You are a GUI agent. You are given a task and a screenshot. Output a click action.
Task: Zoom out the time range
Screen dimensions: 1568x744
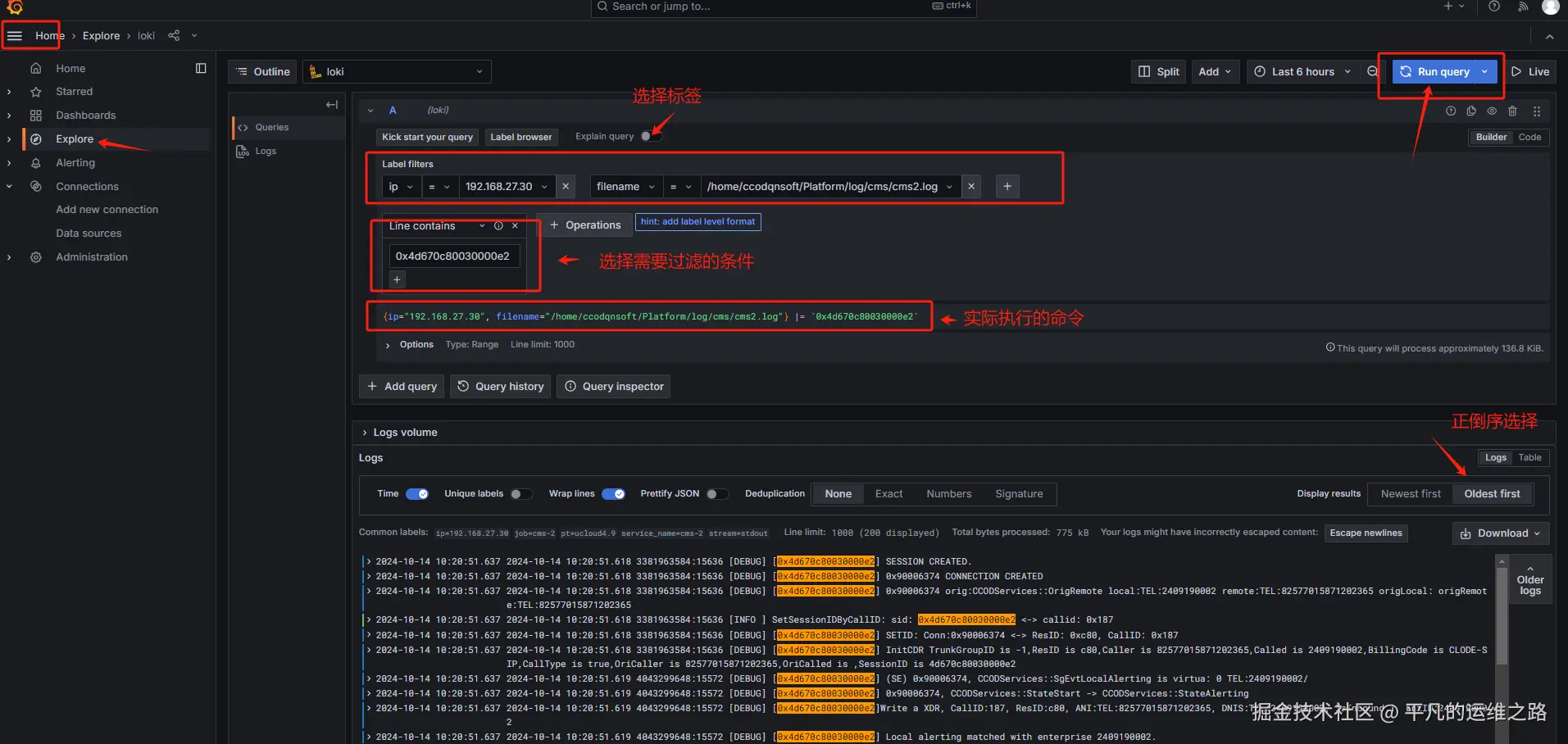(x=1372, y=72)
